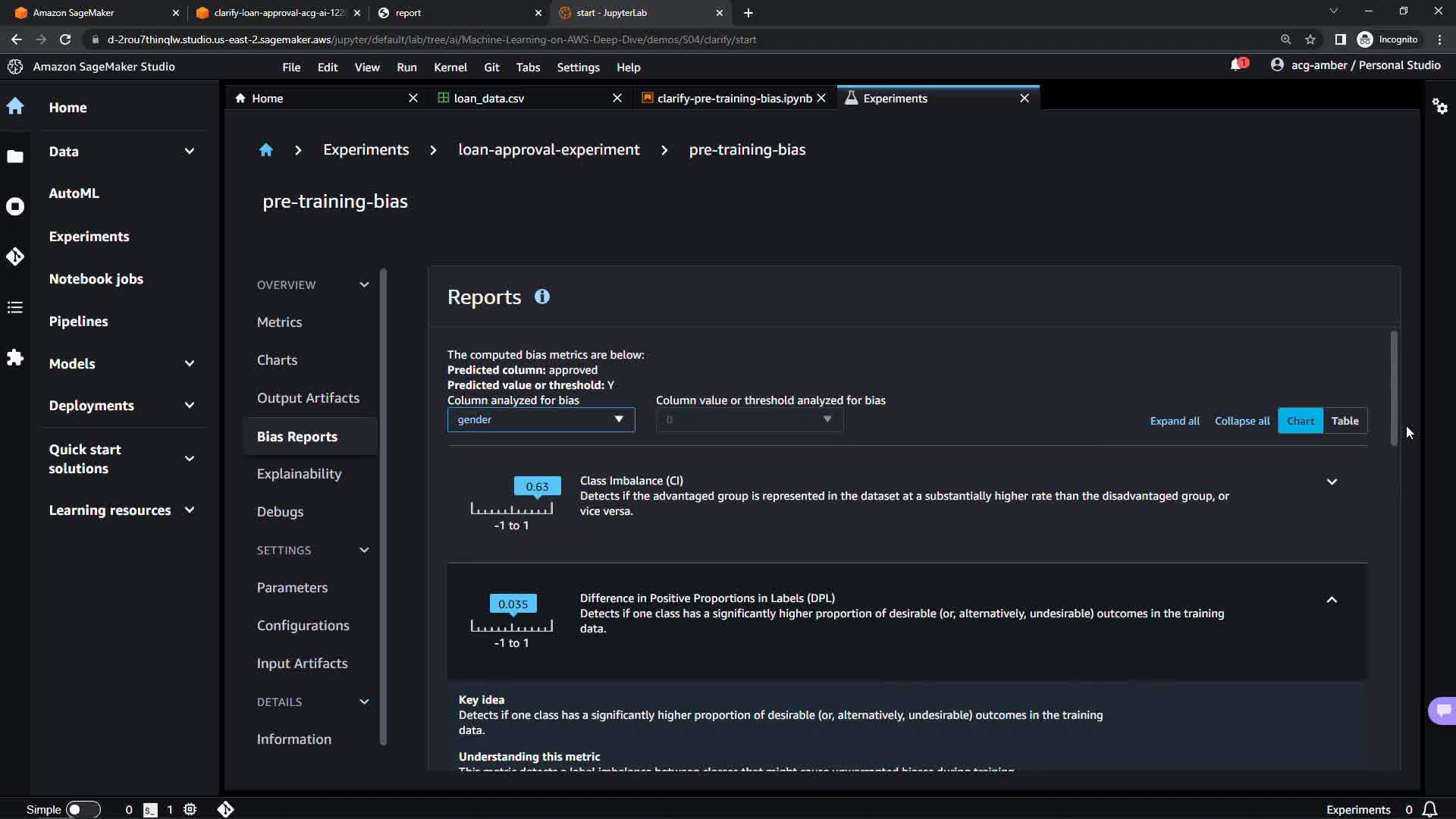Click Expand all link

click(x=1174, y=421)
